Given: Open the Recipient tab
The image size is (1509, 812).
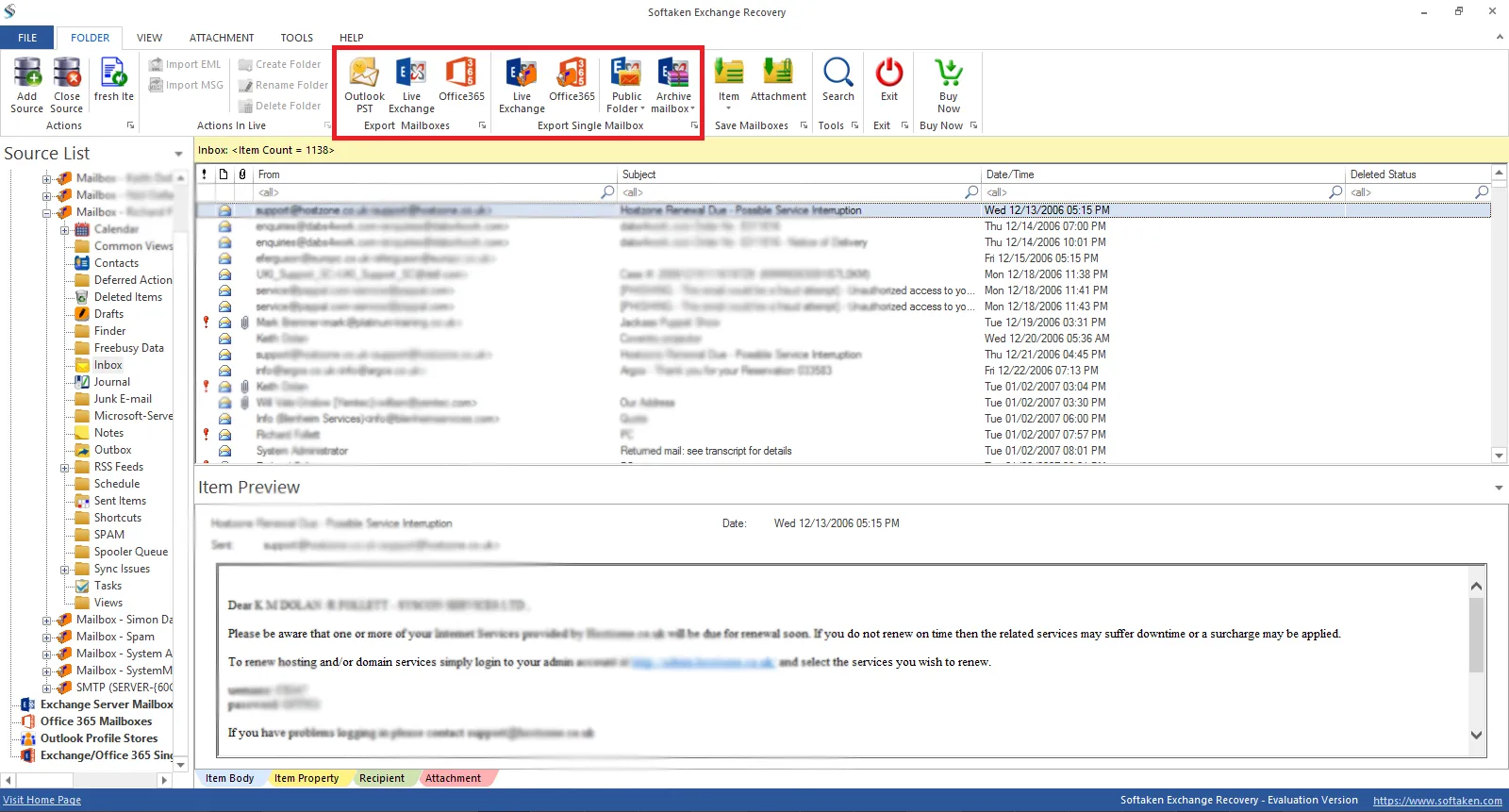Looking at the screenshot, I should click(381, 778).
